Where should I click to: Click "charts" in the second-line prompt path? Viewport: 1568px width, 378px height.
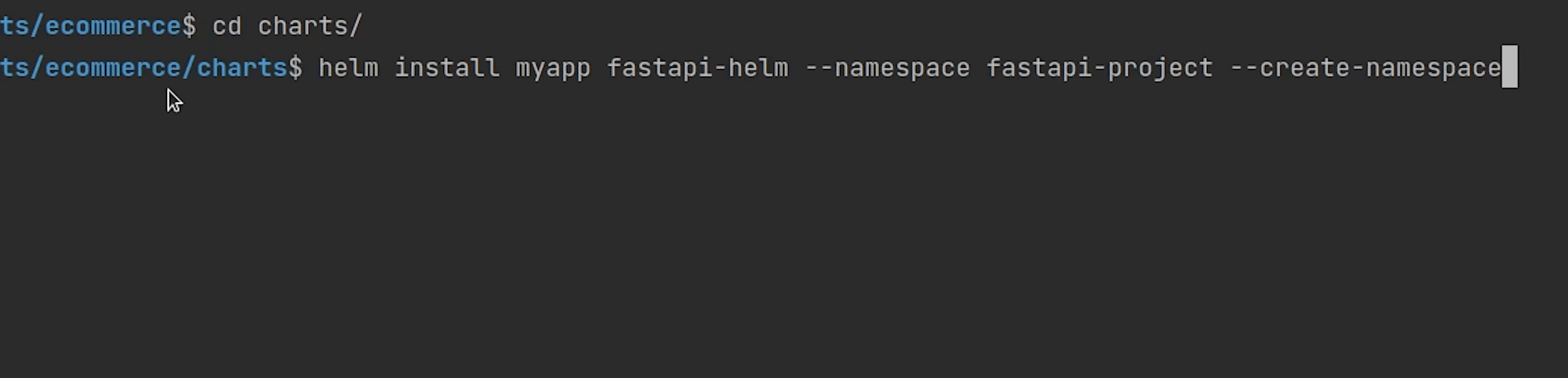click(242, 68)
